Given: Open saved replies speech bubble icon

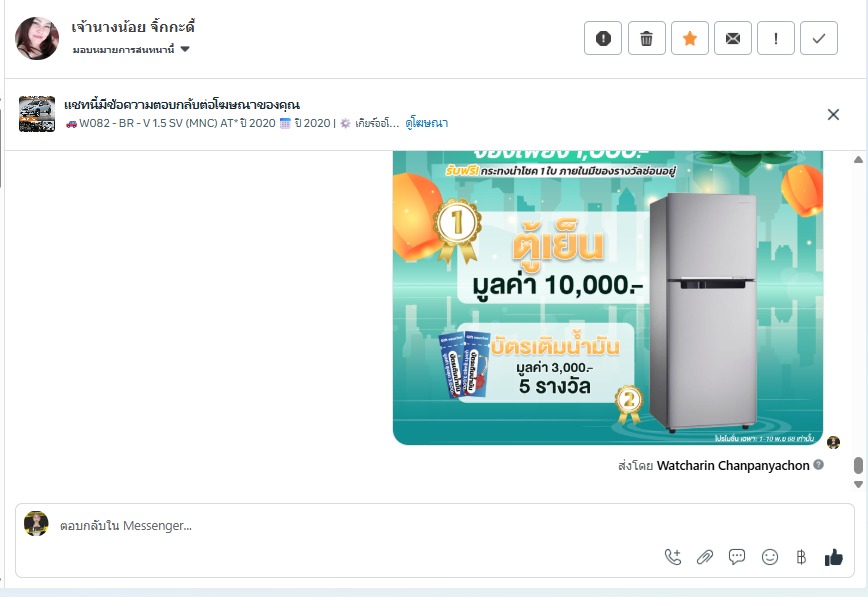Looking at the screenshot, I should pyautogui.click(x=737, y=557).
